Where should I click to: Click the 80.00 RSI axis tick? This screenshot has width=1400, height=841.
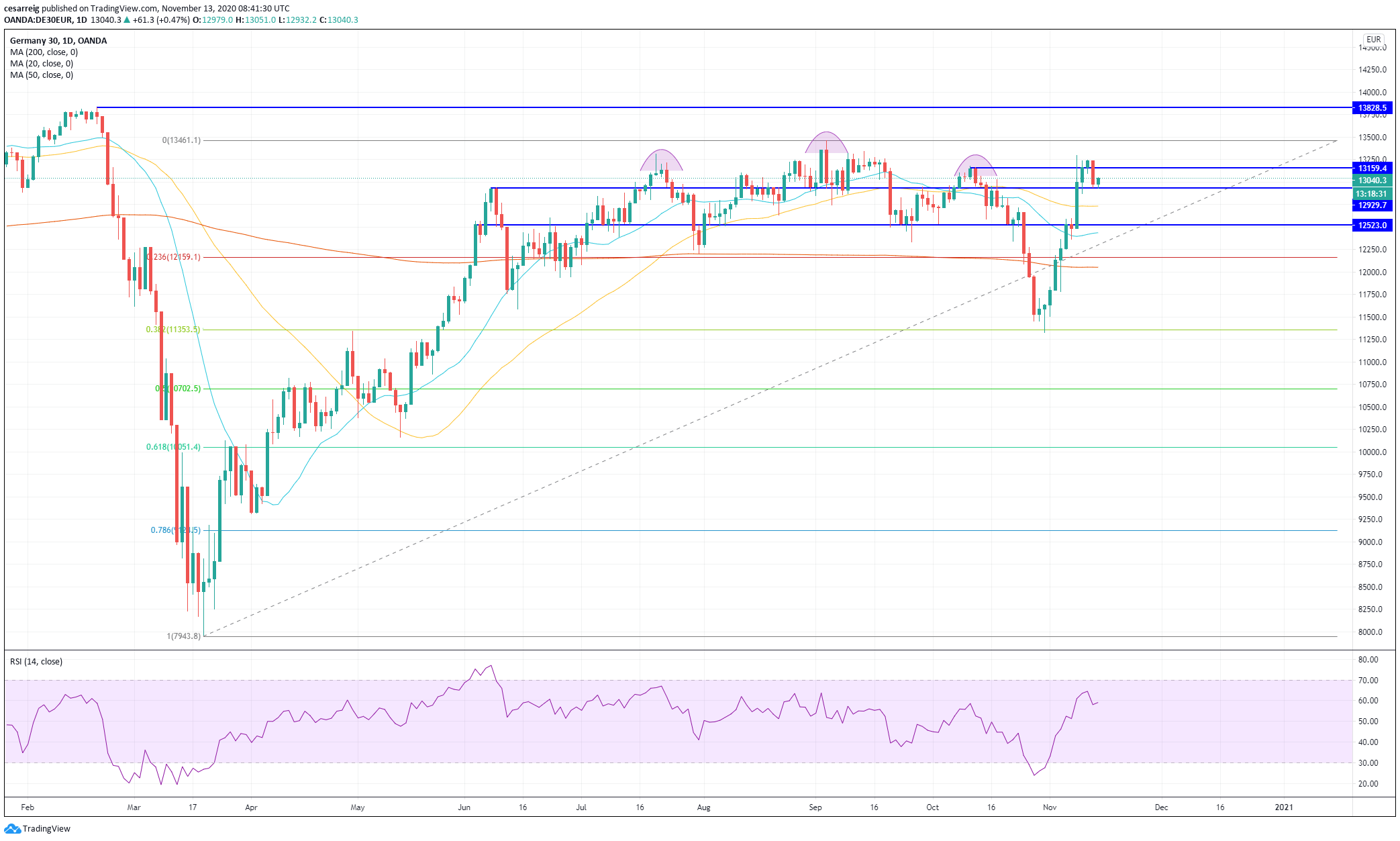[x=1368, y=660]
